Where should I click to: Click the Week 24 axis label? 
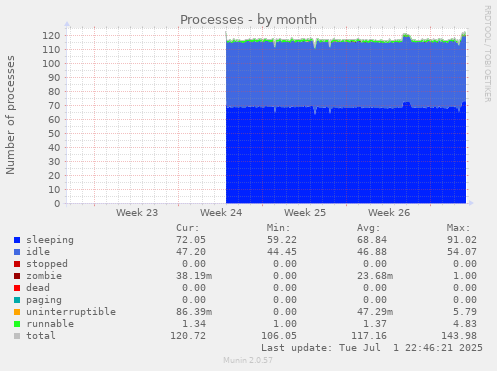(x=221, y=213)
